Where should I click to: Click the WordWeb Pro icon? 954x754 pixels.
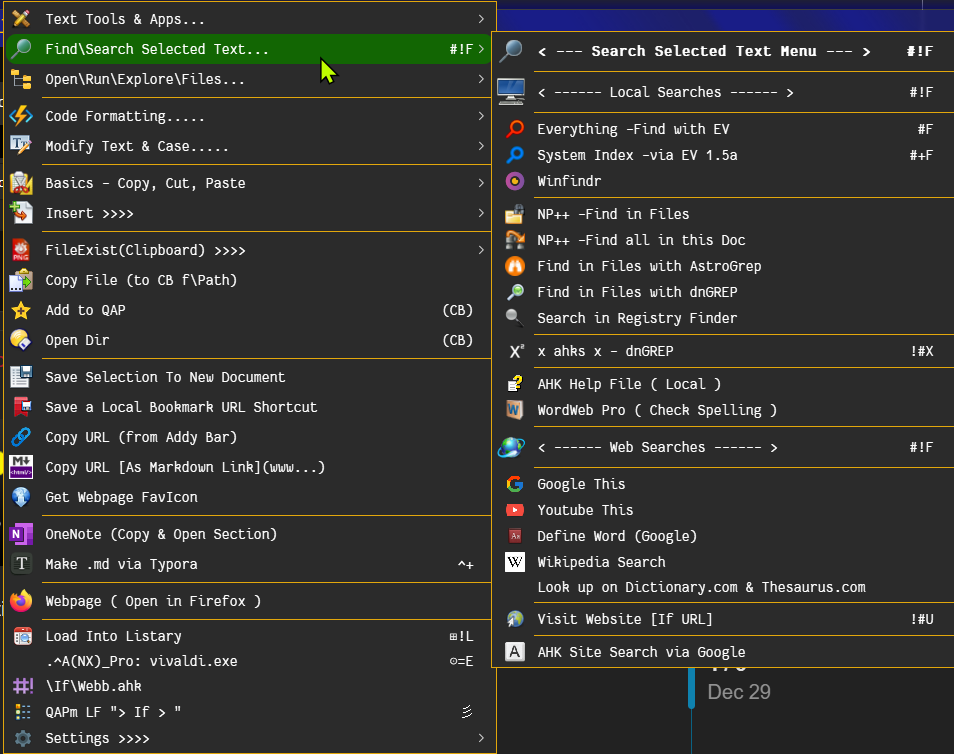[x=515, y=410]
